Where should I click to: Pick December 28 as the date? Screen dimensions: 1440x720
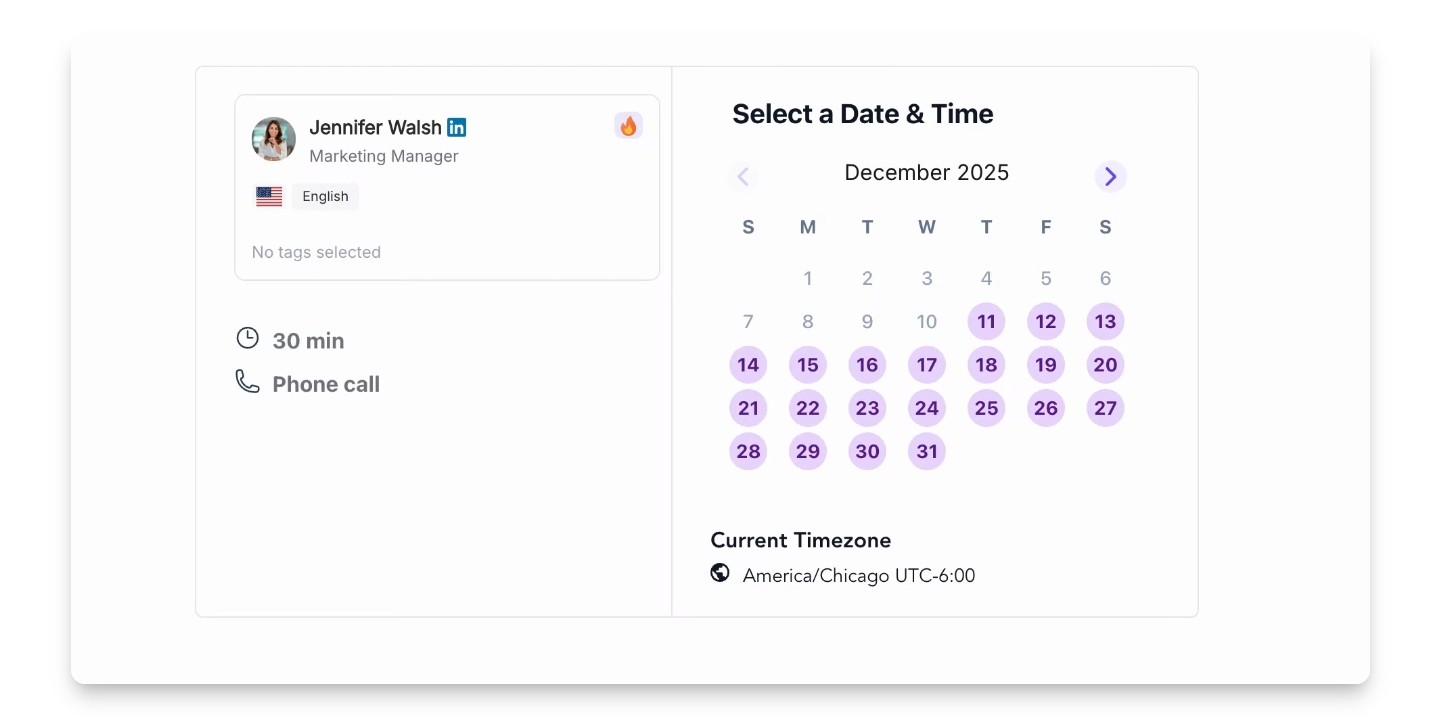coord(748,451)
